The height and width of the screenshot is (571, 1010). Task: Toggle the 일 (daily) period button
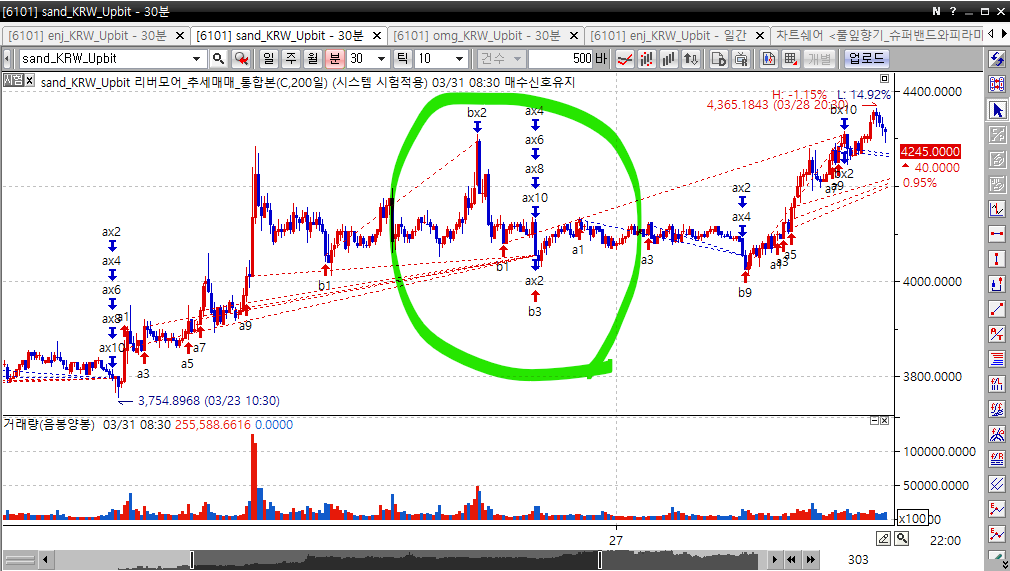click(x=269, y=58)
